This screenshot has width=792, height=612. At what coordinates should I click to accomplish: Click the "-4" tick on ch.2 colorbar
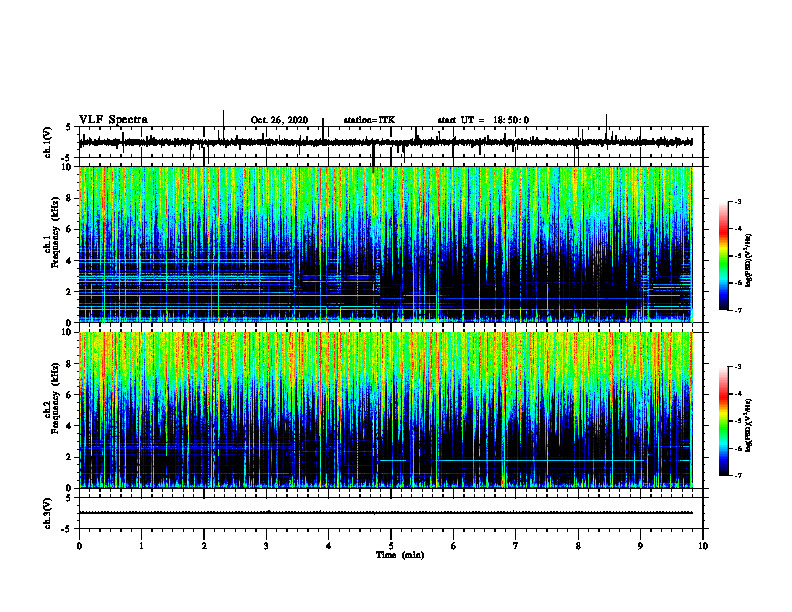738,394
